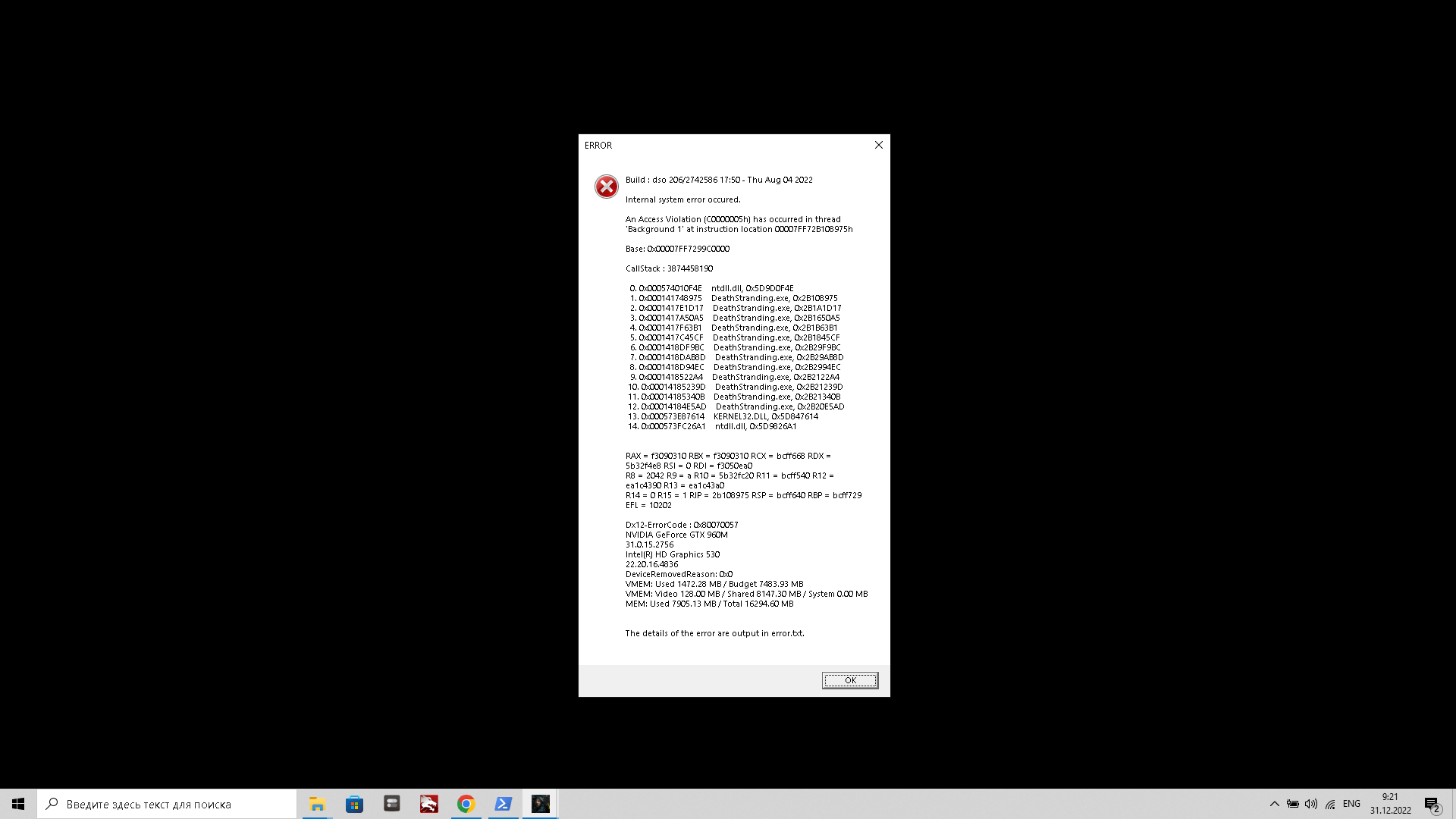The height and width of the screenshot is (819, 1456).
Task: Open the Chrome browser
Action: [465, 803]
